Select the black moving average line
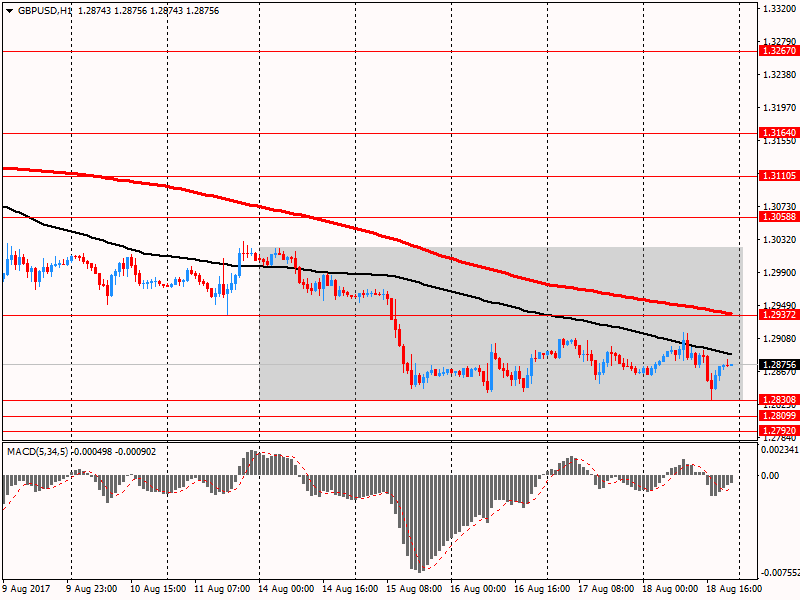This screenshot has width=800, height=600. point(357,274)
